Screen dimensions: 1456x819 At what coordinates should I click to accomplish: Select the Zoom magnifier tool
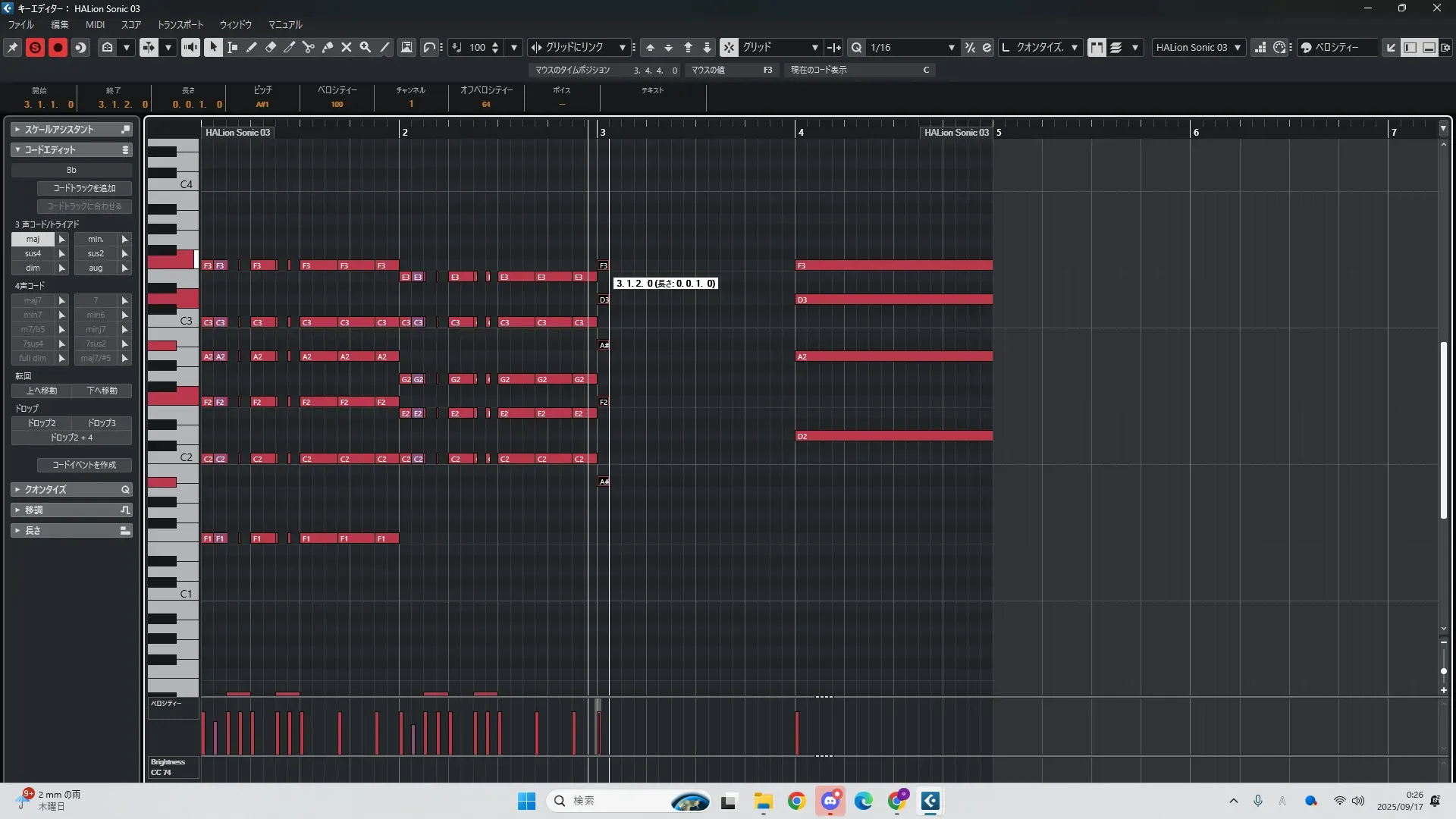[x=366, y=47]
